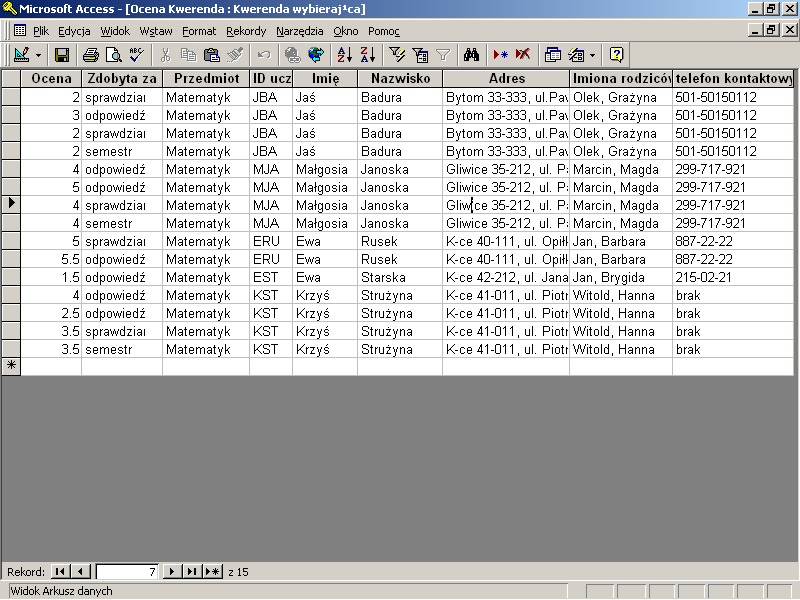Image resolution: width=800 pixels, height=600 pixels.
Task: Sort descending Z-A
Action: click(x=367, y=55)
